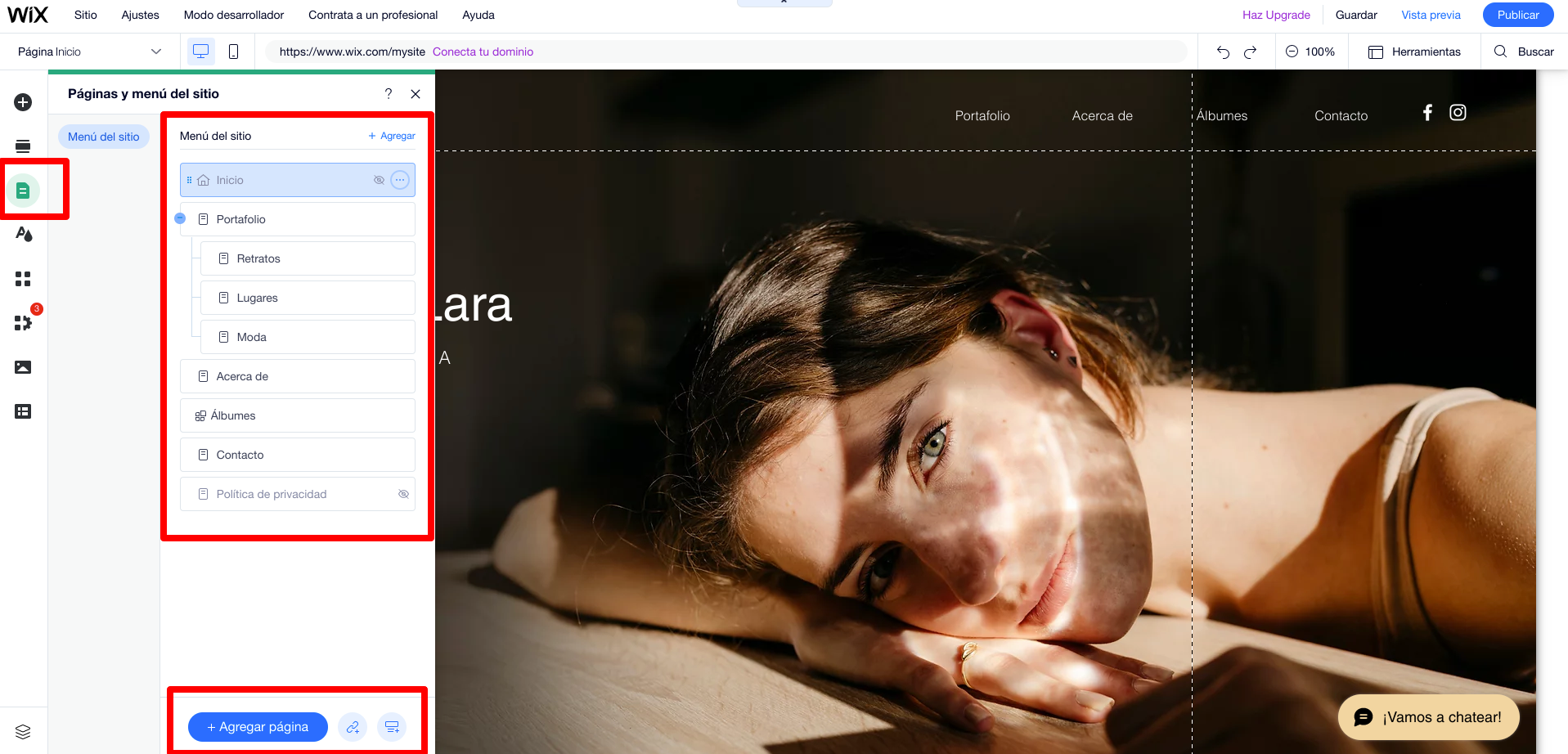Open the CMS content panel
This screenshot has height=754, width=1568.
click(23, 411)
